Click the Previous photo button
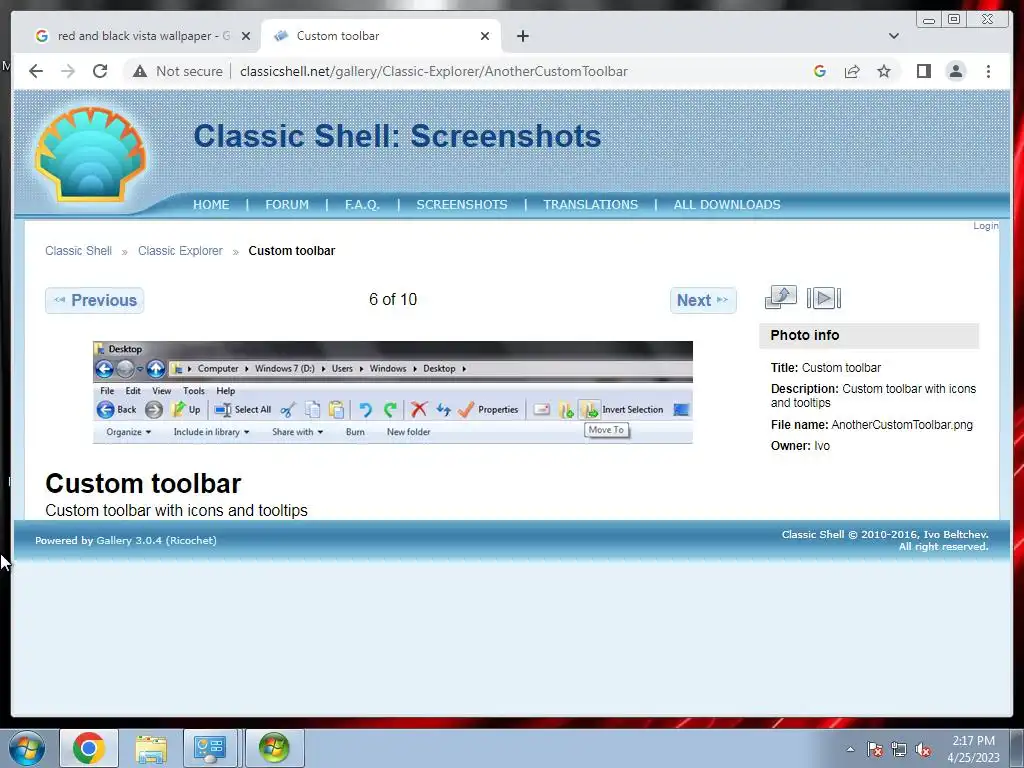Screen dimensions: 1024x768 tap(95, 300)
